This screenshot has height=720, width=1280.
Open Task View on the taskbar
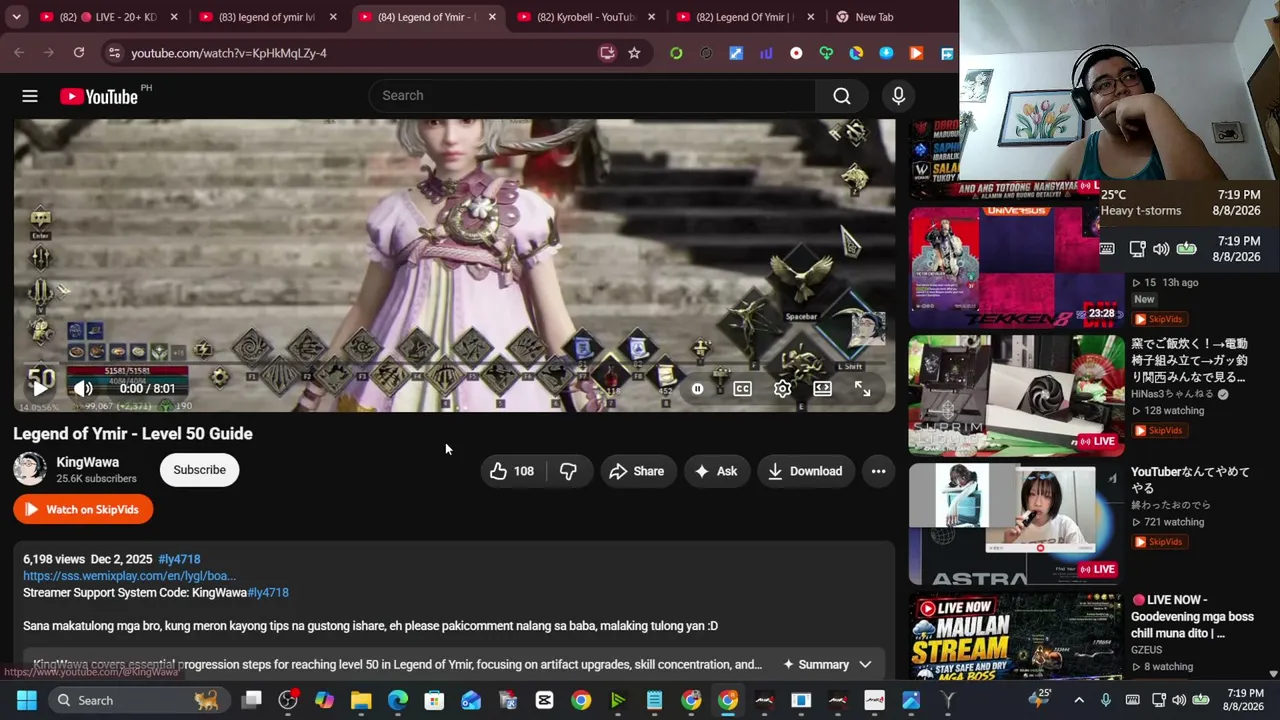[251, 700]
